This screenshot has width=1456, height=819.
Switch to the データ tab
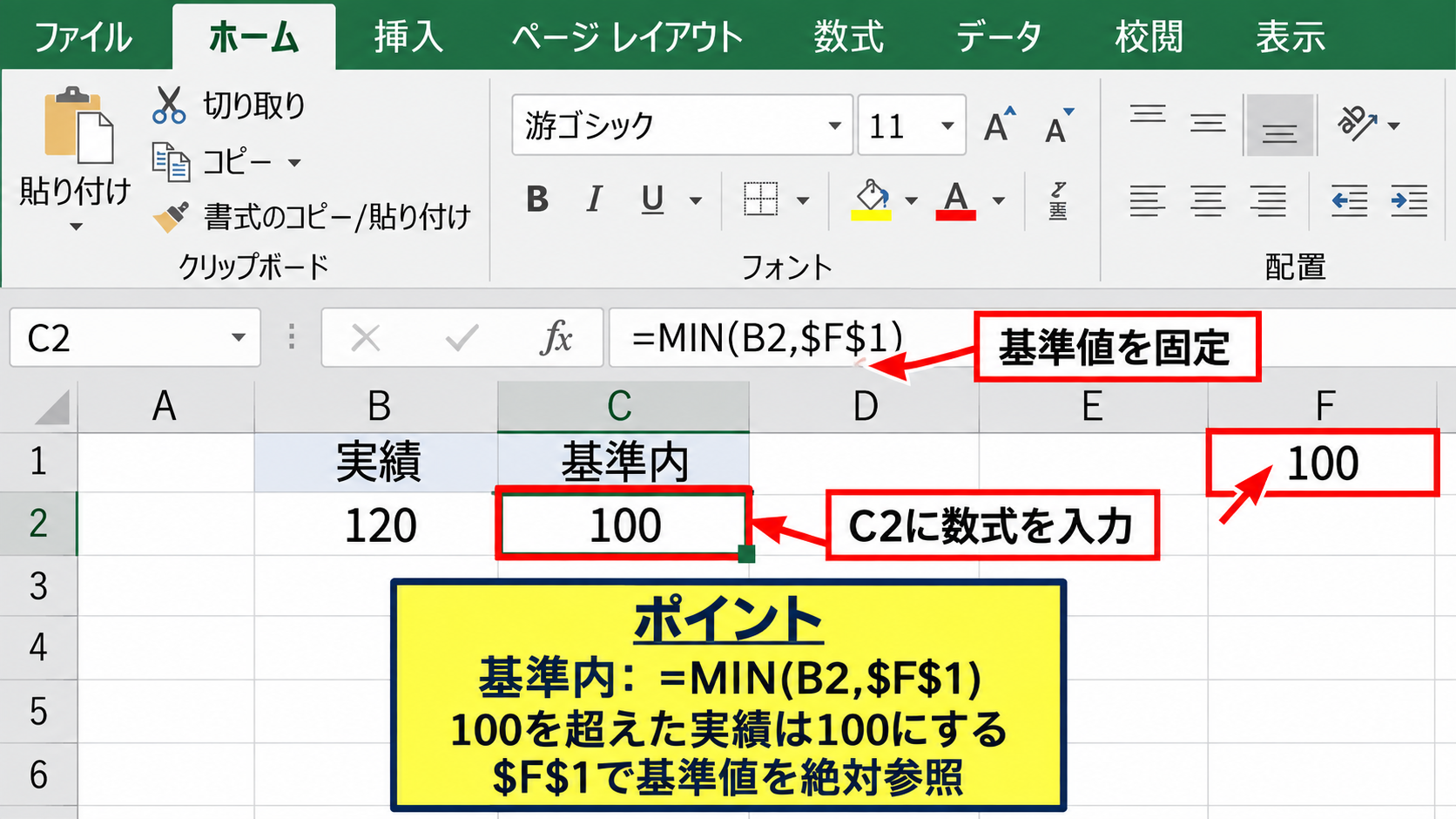[998, 37]
